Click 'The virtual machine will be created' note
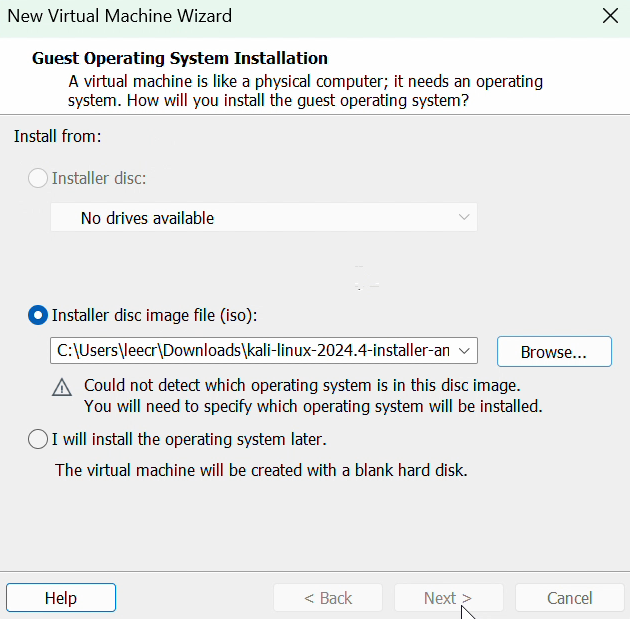 click(261, 470)
